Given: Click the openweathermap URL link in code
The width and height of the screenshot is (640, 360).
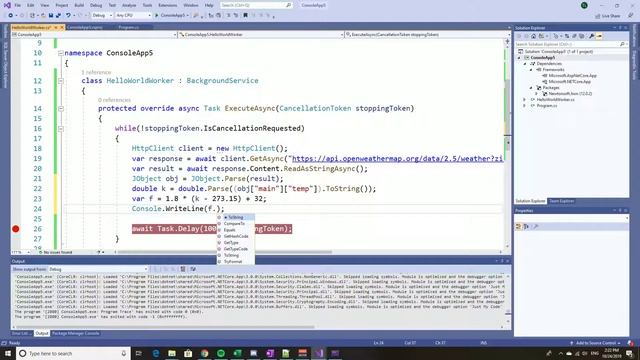Looking at the screenshot, I should pyautogui.click(x=398, y=159).
